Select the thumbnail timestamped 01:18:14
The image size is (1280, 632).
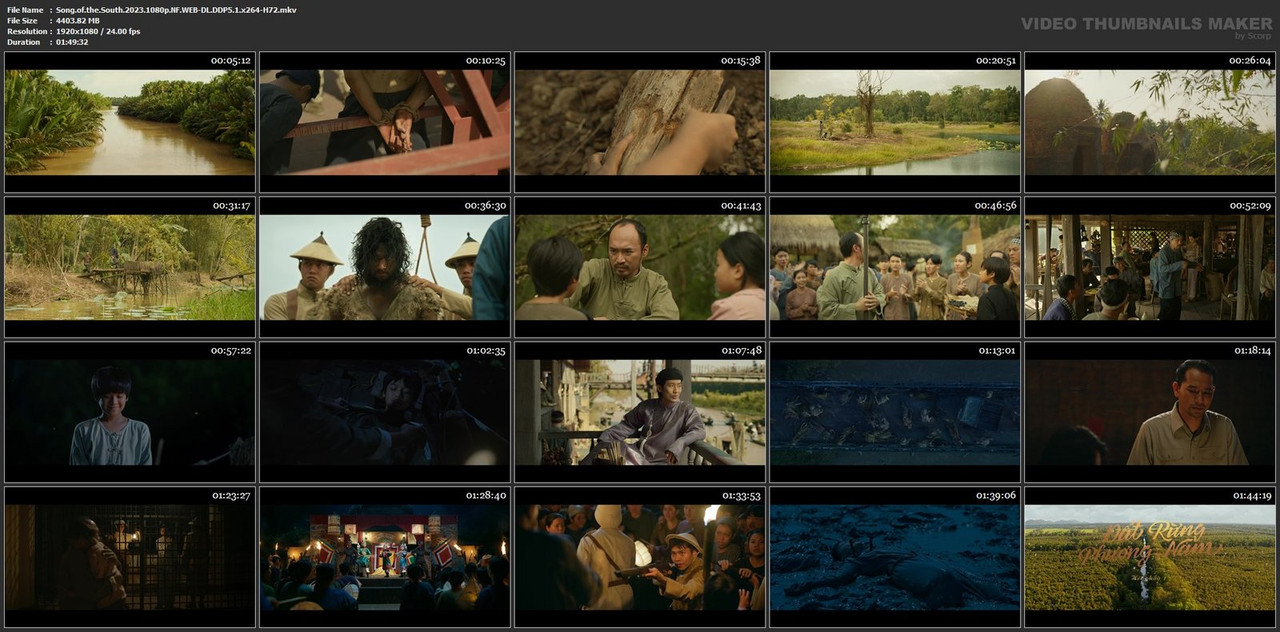pyautogui.click(x=1150, y=412)
